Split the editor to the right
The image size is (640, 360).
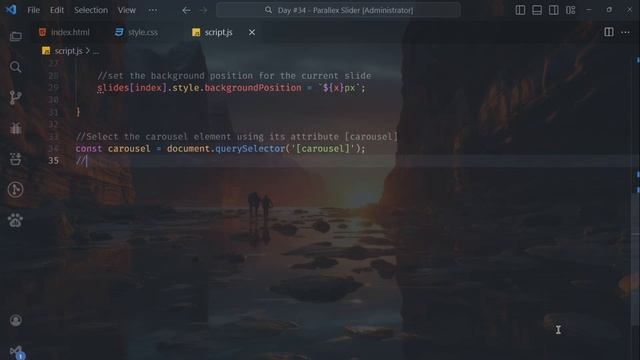[609, 32]
